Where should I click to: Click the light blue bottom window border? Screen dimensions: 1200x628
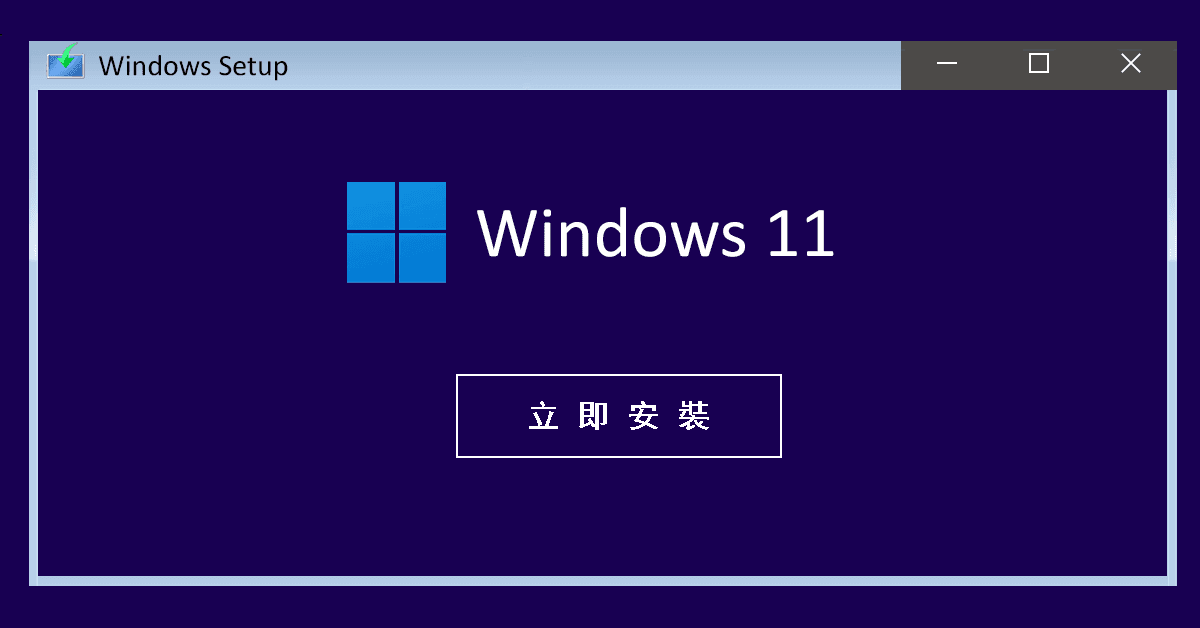(602, 581)
